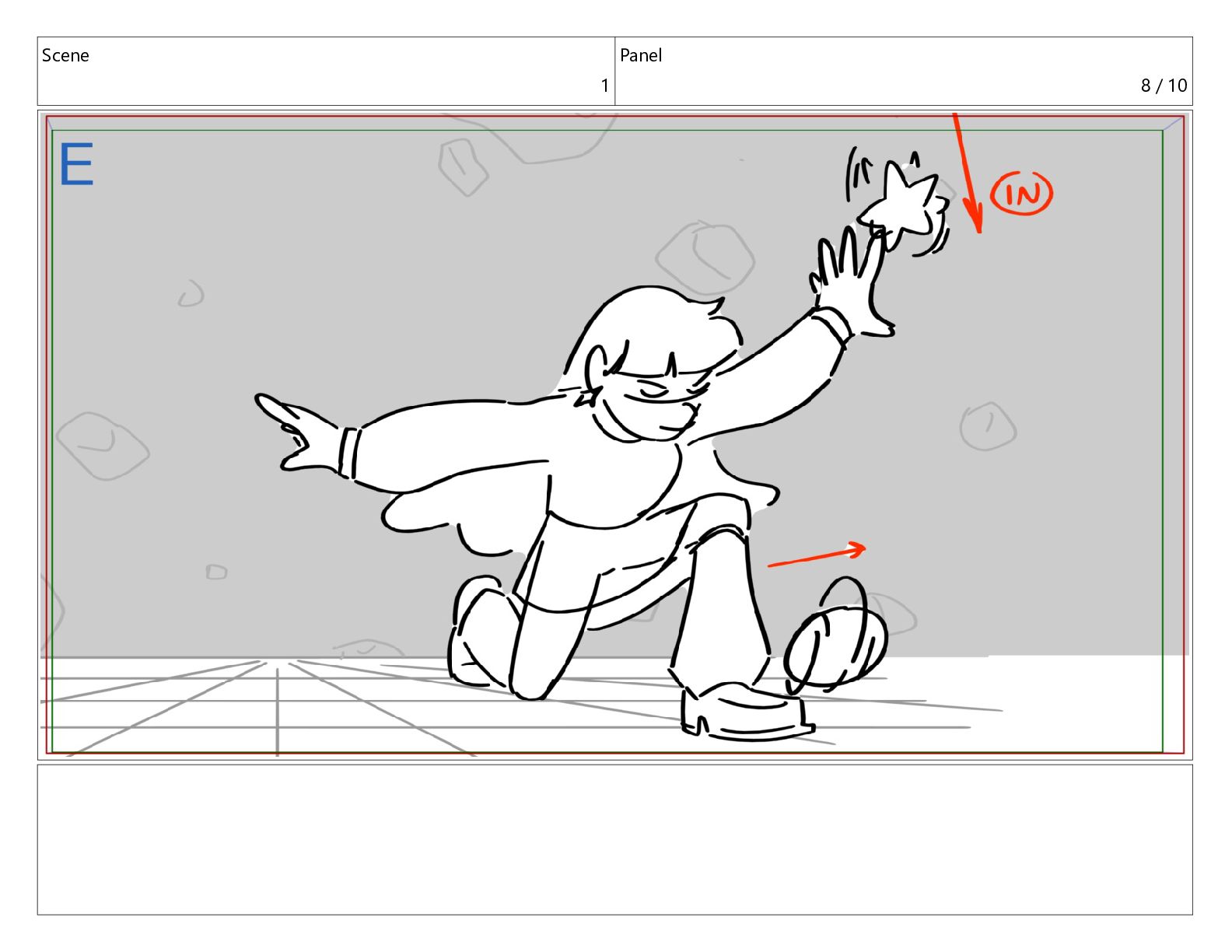This screenshot has width=1232, height=952.
Task: Click the "Scene" header label
Action: (x=65, y=55)
